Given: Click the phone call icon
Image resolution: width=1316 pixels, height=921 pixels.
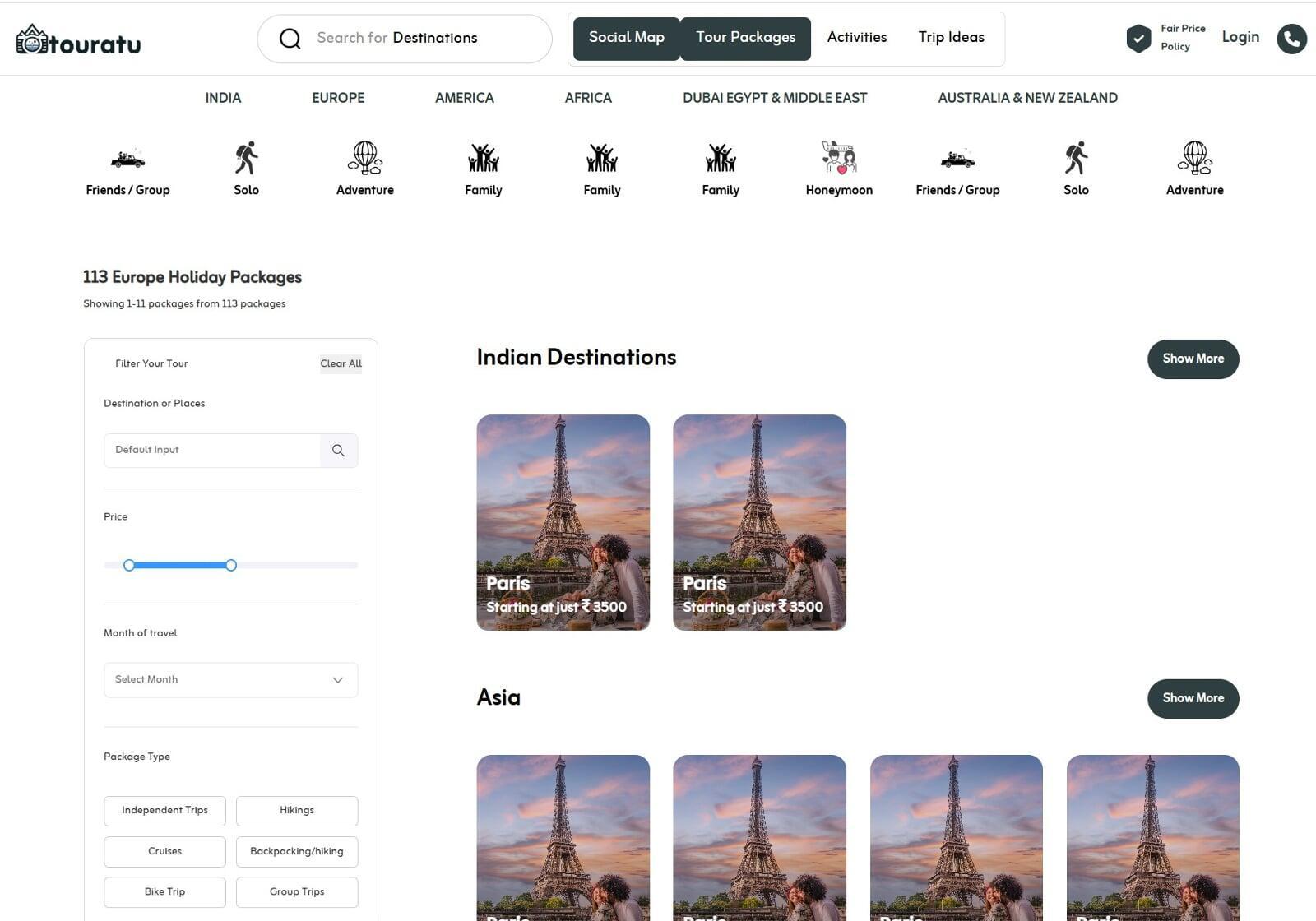Looking at the screenshot, I should point(1291,39).
